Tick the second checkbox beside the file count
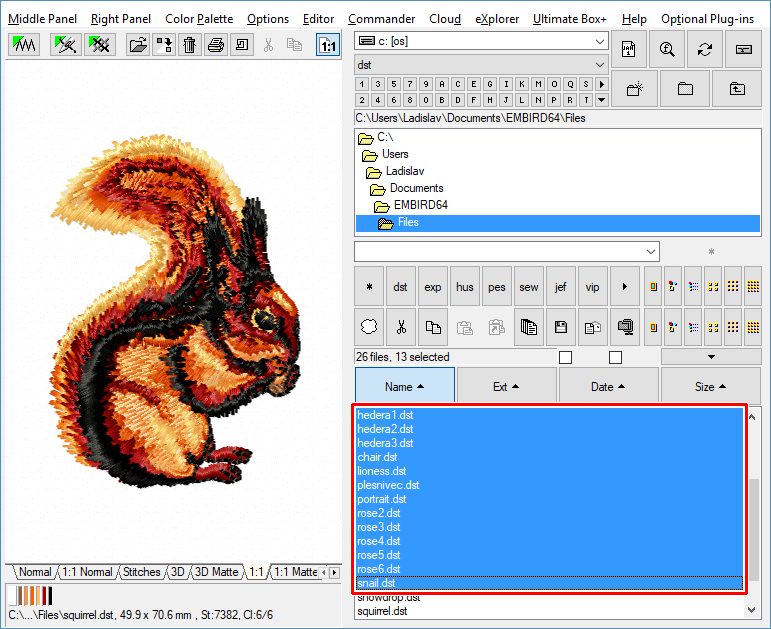This screenshot has width=771, height=629. 615,357
